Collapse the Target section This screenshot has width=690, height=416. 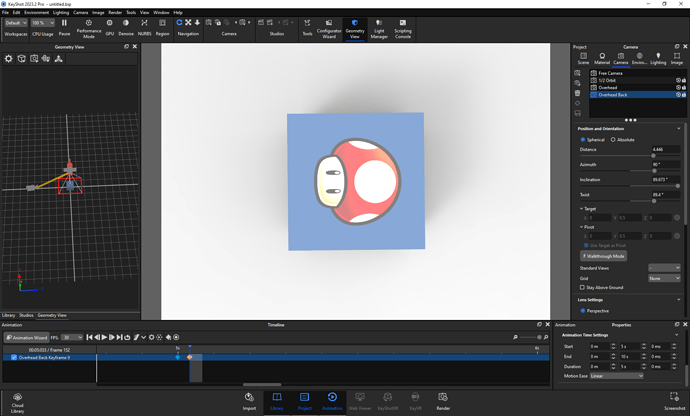[581, 209]
